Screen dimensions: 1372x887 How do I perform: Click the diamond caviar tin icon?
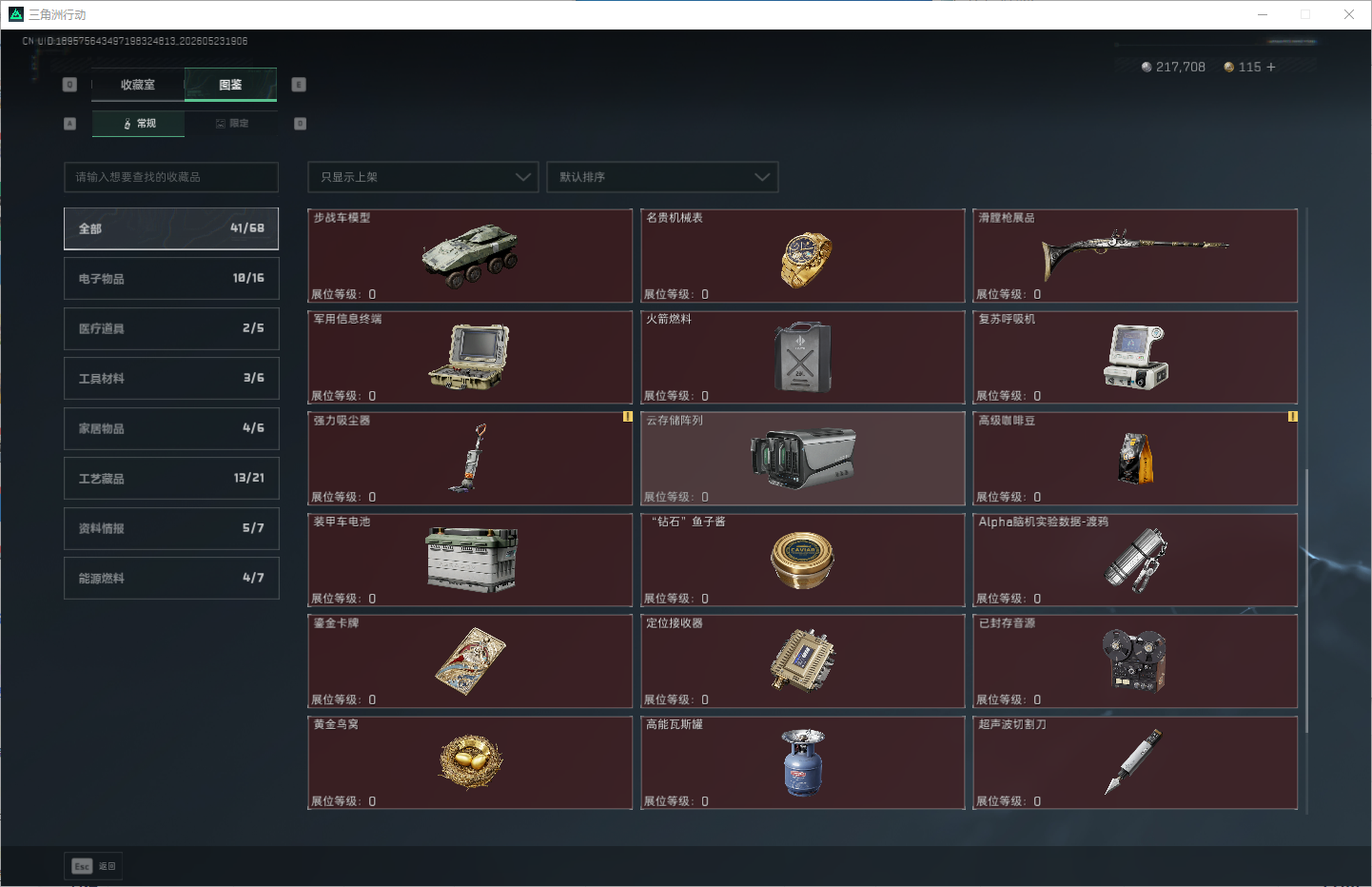pos(802,560)
